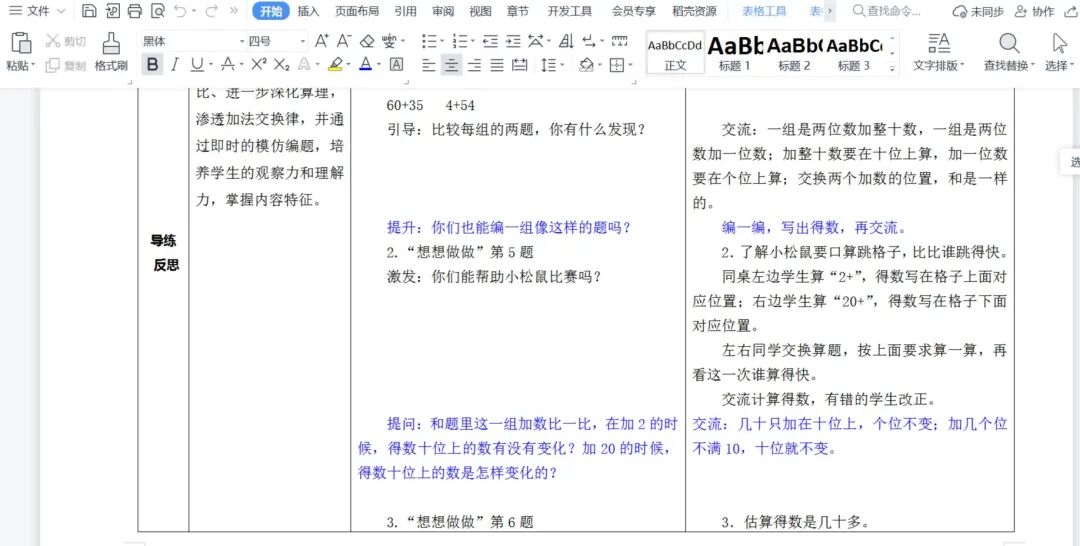This screenshot has height=546, width=1080.
Task: Click the Format Painter brush icon
Action: coord(111,43)
